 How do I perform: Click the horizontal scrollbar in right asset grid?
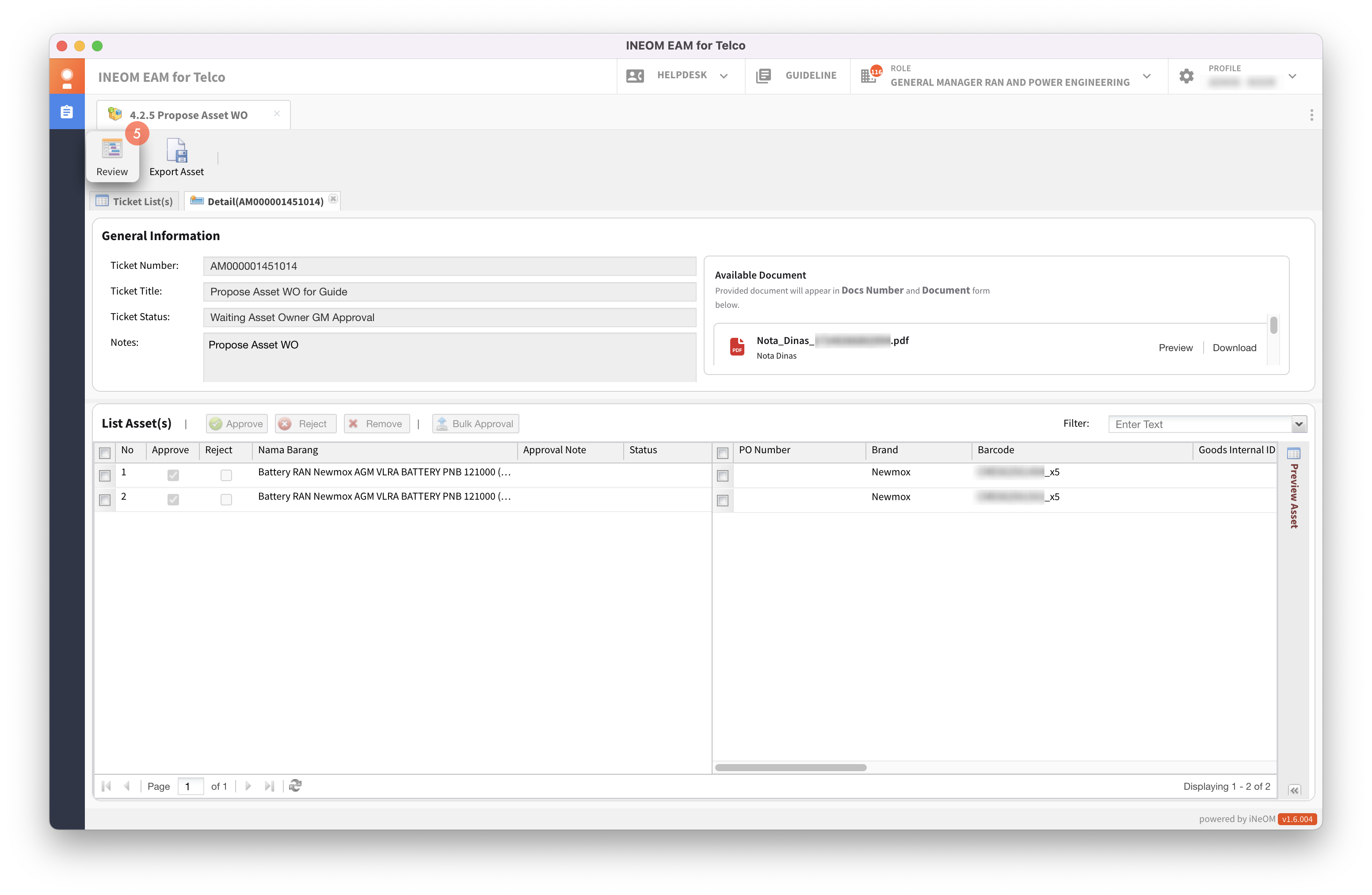(x=790, y=768)
